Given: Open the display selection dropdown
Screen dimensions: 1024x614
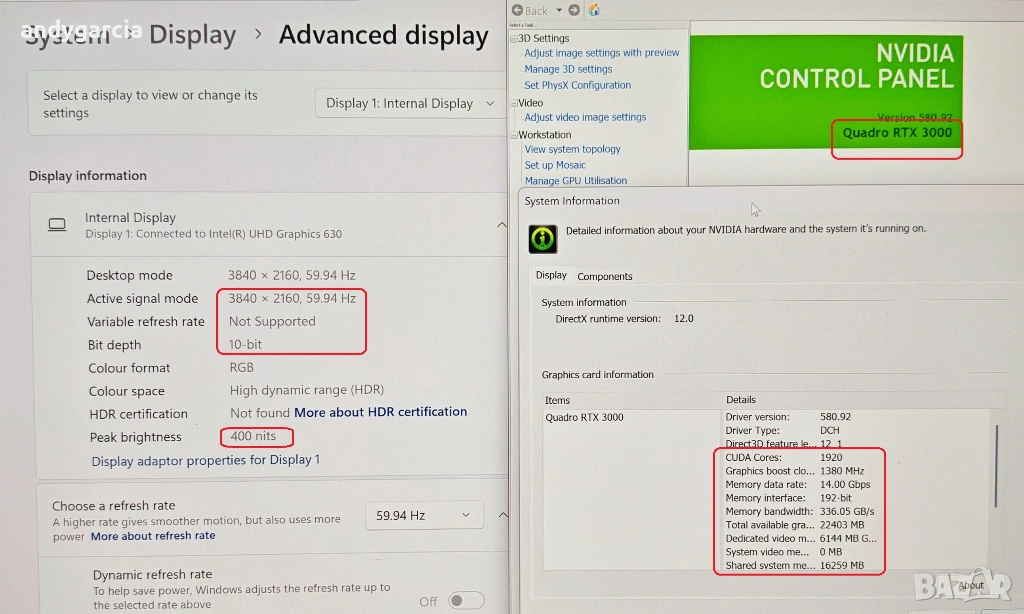Looking at the screenshot, I should (410, 103).
